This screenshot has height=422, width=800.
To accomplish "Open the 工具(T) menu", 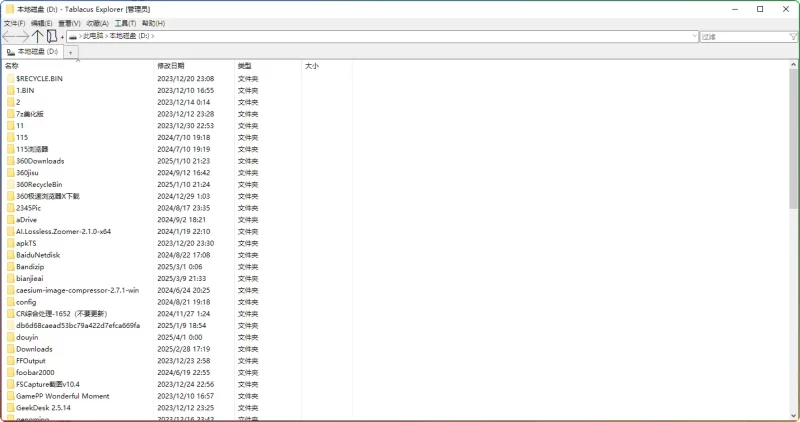I will click(x=125, y=23).
